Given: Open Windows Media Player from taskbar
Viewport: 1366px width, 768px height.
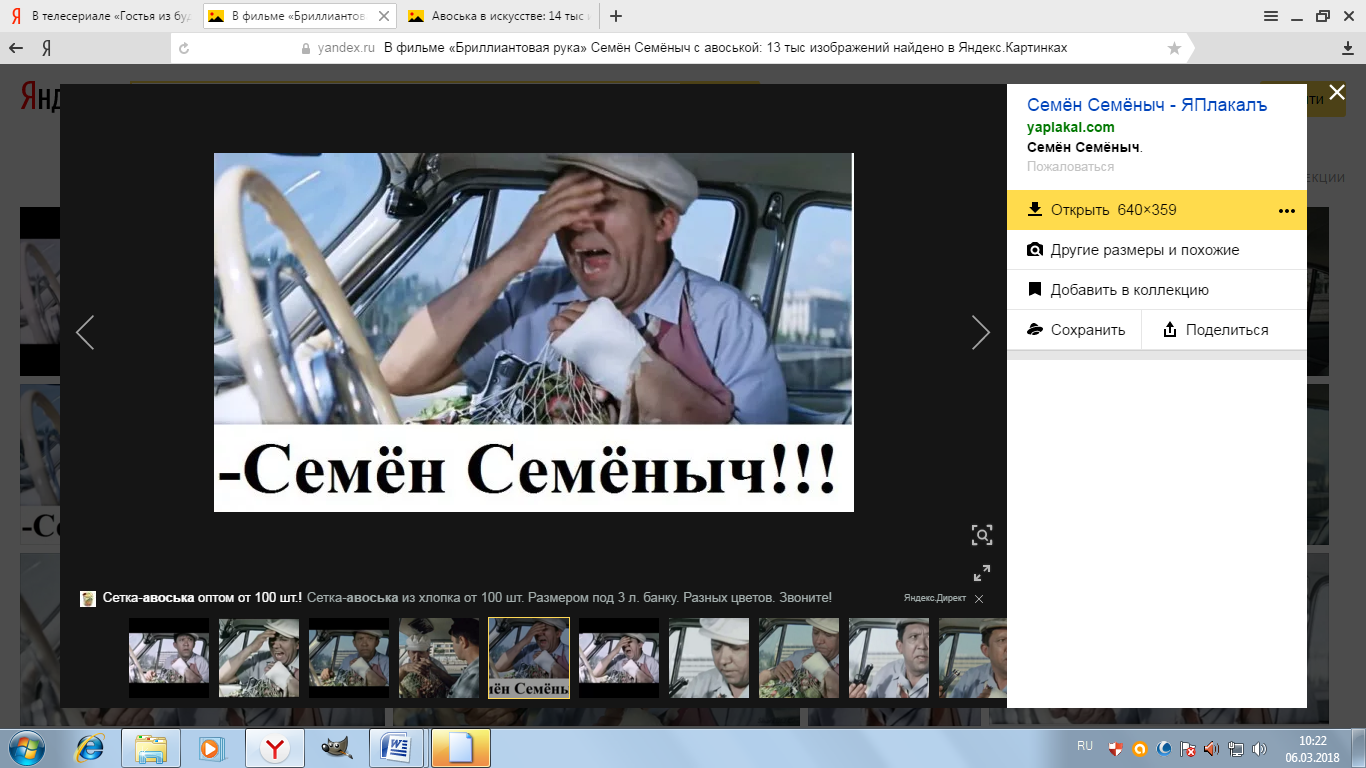Looking at the screenshot, I should [x=213, y=748].
